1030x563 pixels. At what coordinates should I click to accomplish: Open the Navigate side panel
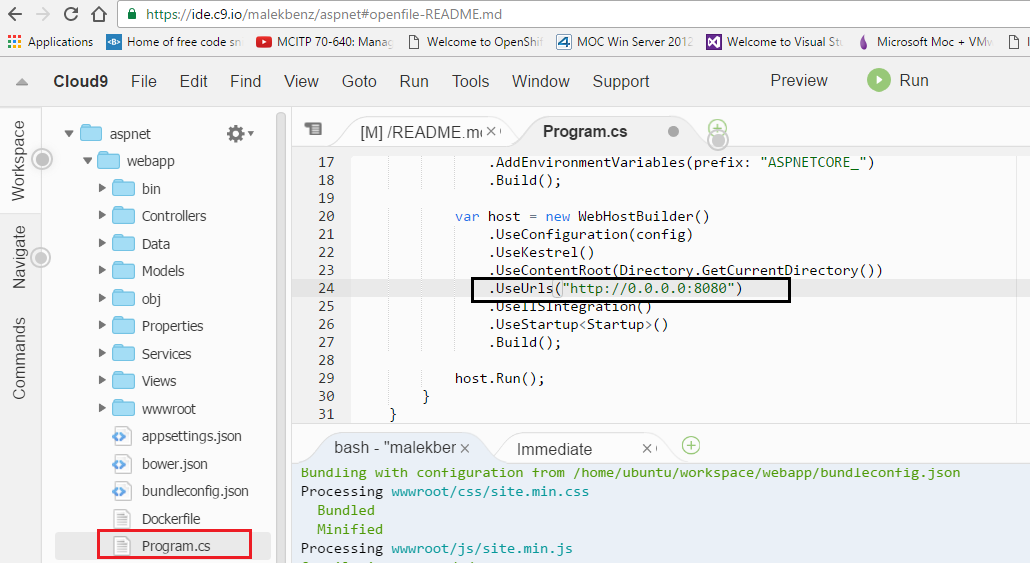(18, 257)
